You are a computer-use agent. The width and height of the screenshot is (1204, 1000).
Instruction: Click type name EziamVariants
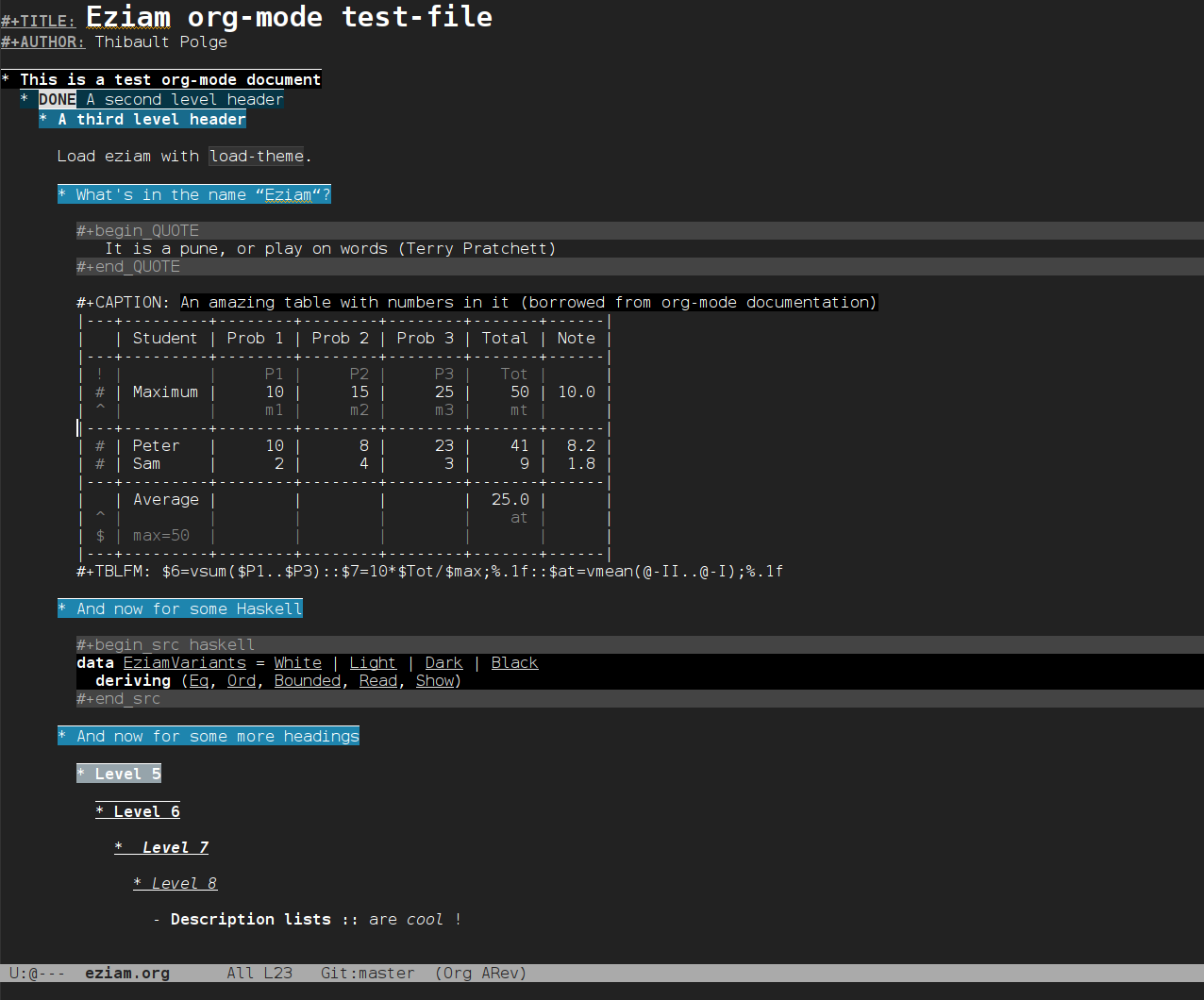(x=184, y=662)
